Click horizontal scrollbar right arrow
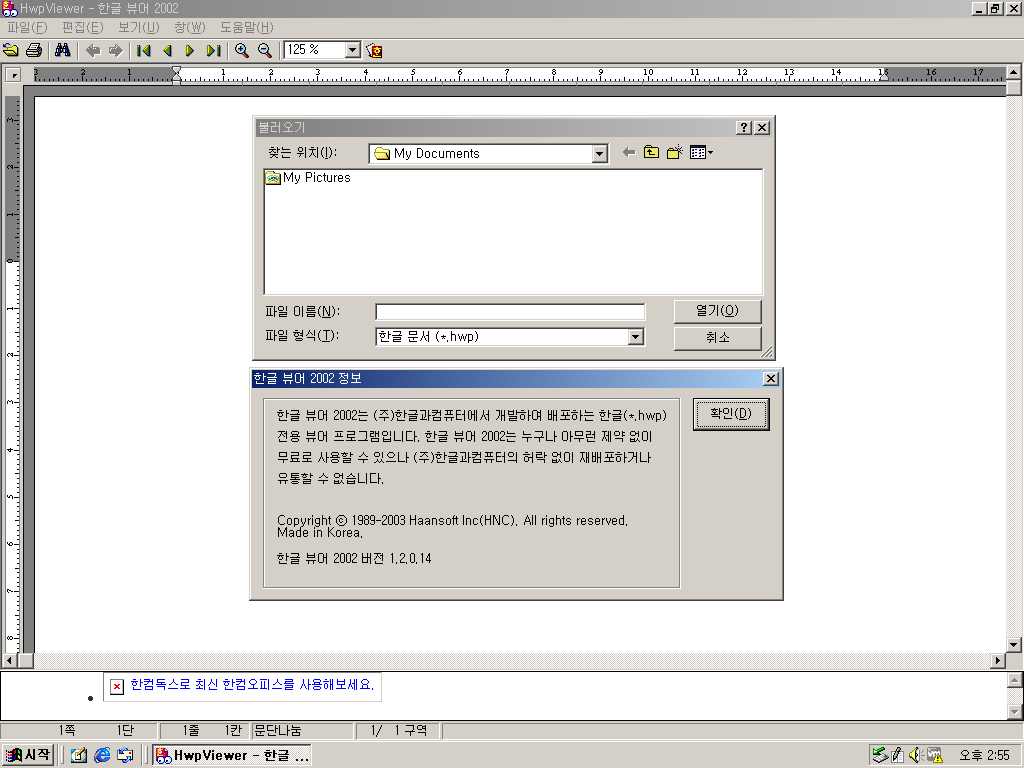Screen dimensions: 1024x768 [997, 660]
